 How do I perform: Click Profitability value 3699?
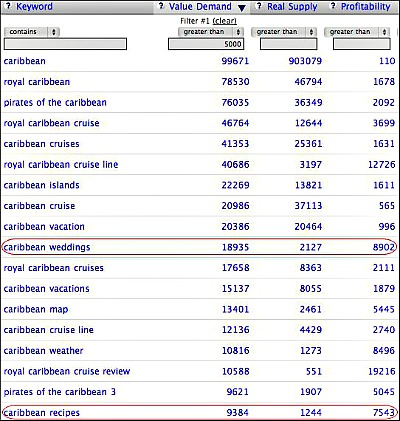point(384,123)
